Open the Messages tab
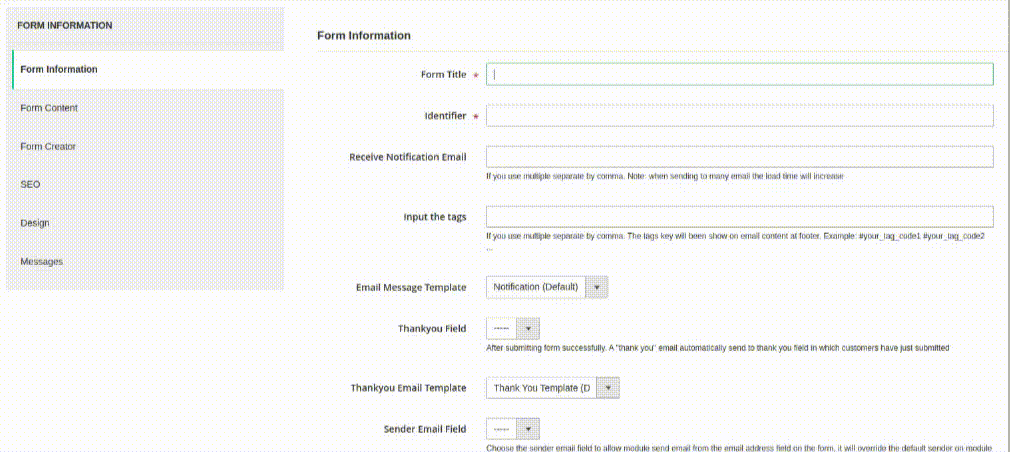The image size is (1010, 452). pos(42,262)
